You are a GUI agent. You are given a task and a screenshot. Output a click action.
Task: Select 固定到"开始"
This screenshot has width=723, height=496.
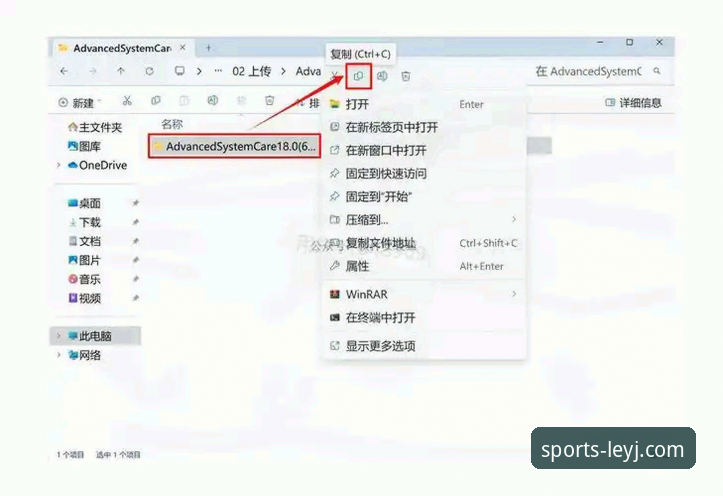[424, 197]
